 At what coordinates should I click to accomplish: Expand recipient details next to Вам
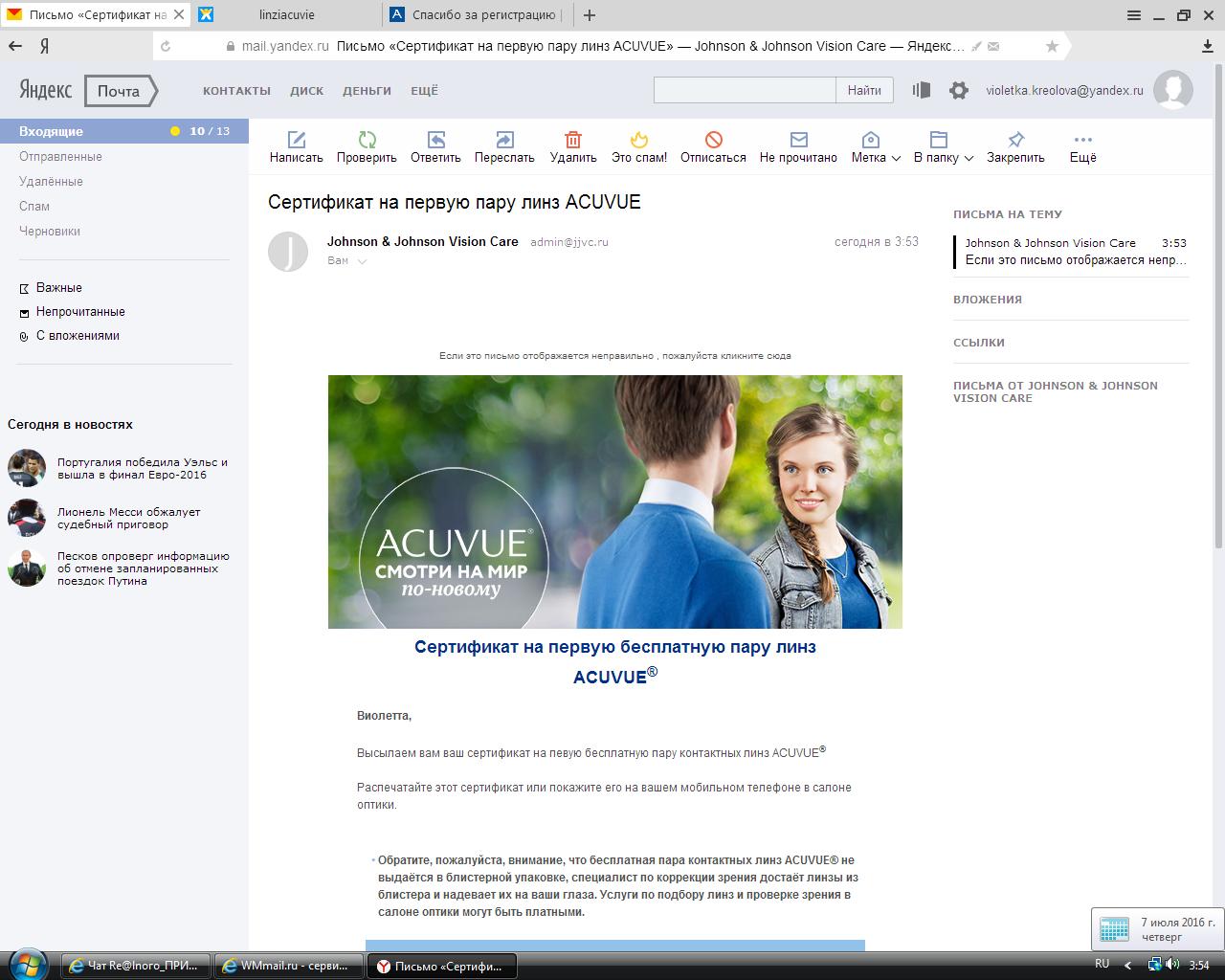[x=362, y=261]
